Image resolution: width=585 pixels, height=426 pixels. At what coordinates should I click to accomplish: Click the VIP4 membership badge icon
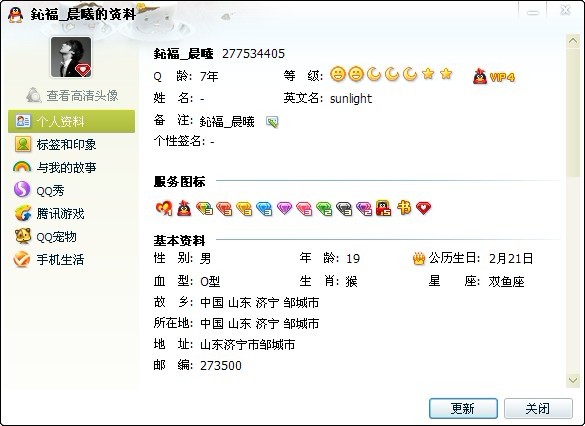[494, 76]
